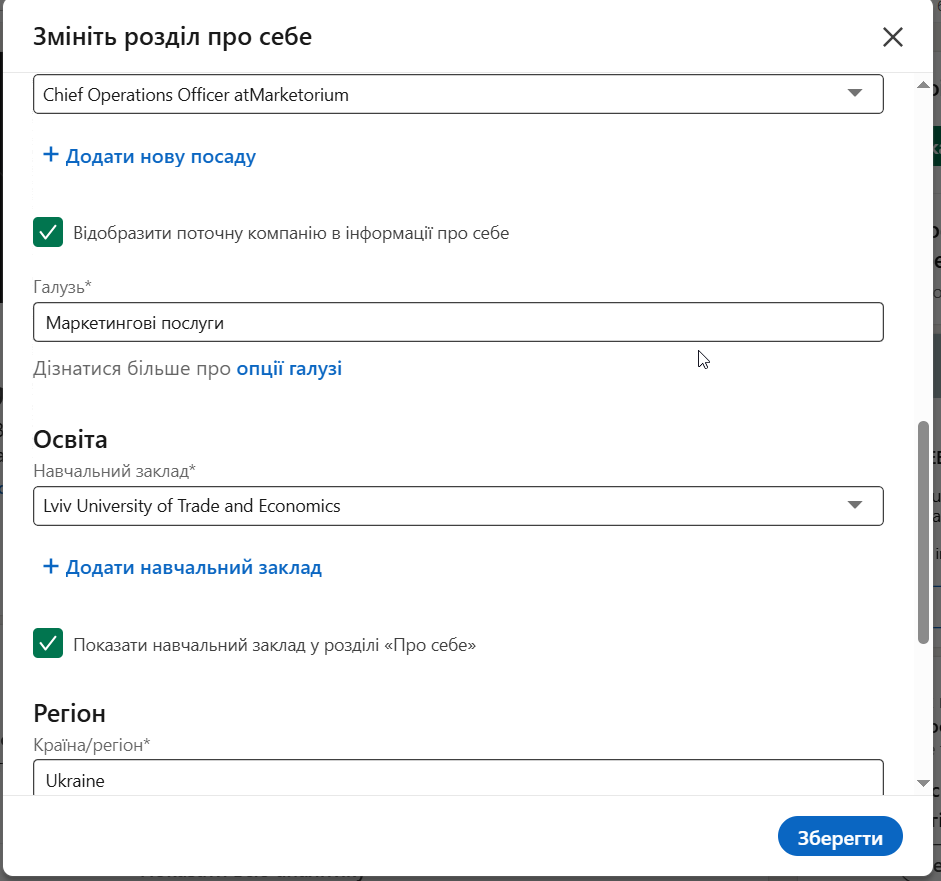Click plus icon next to Додати нову посаду
The image size is (941, 881).
pyautogui.click(x=50, y=156)
